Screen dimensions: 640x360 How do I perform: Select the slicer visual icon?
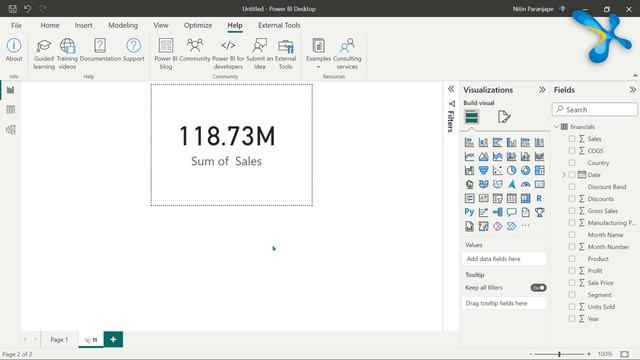point(497,198)
